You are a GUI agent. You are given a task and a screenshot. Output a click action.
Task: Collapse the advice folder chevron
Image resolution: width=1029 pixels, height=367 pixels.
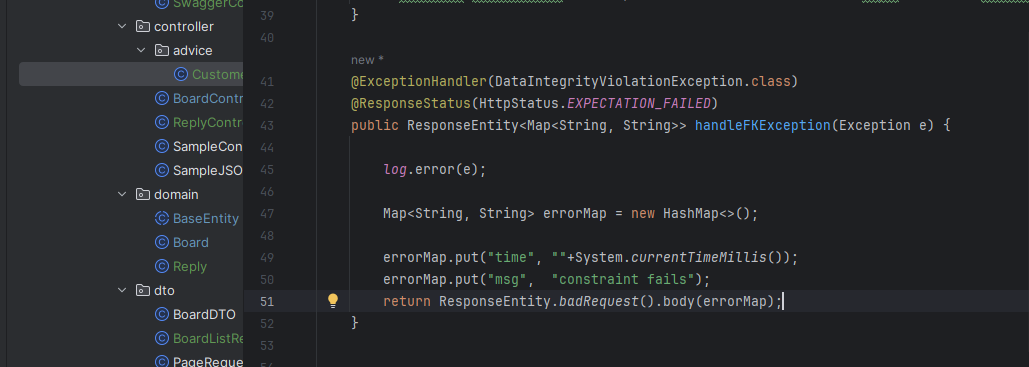coord(141,51)
